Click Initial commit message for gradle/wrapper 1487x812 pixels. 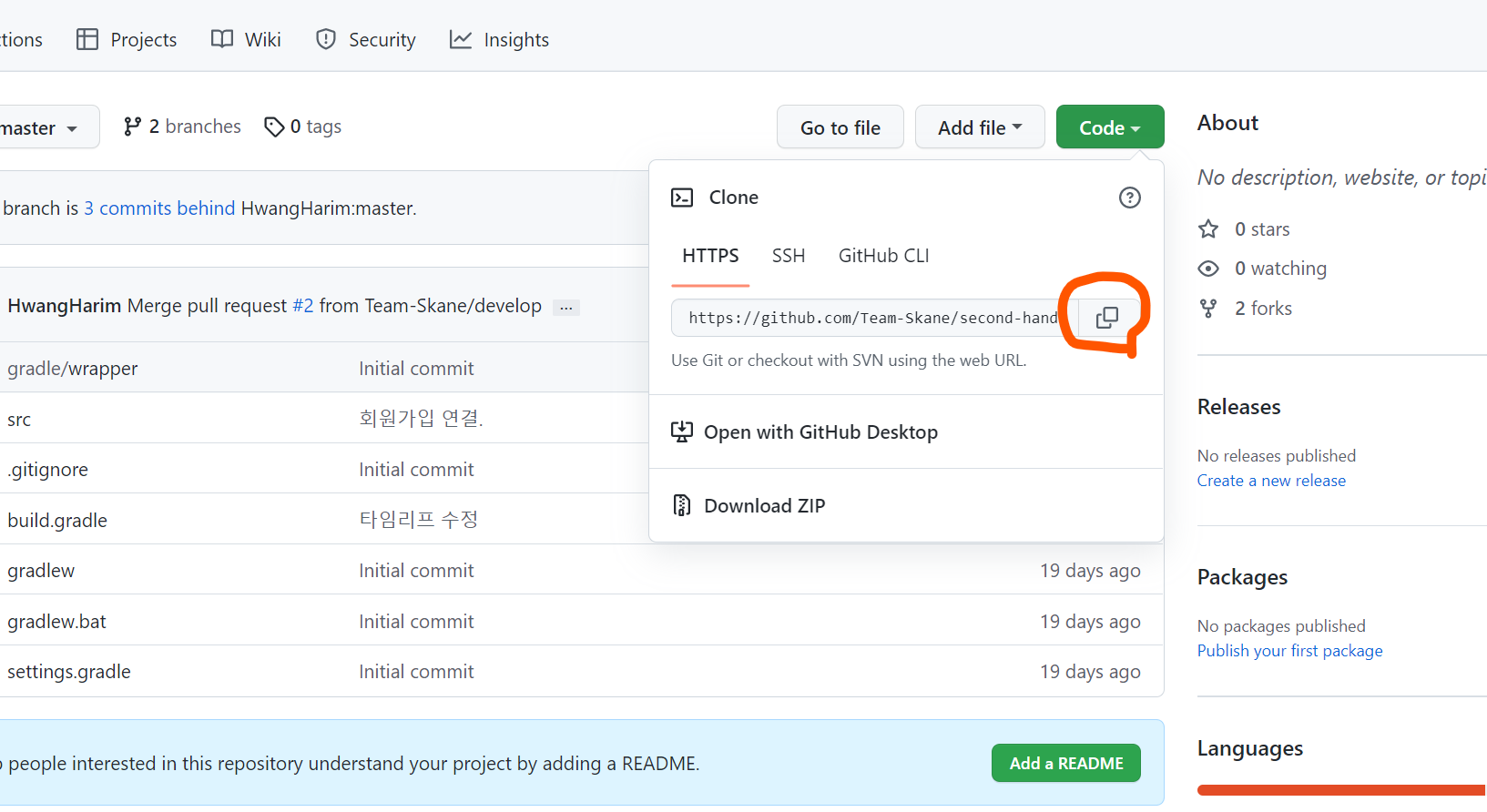(x=416, y=369)
